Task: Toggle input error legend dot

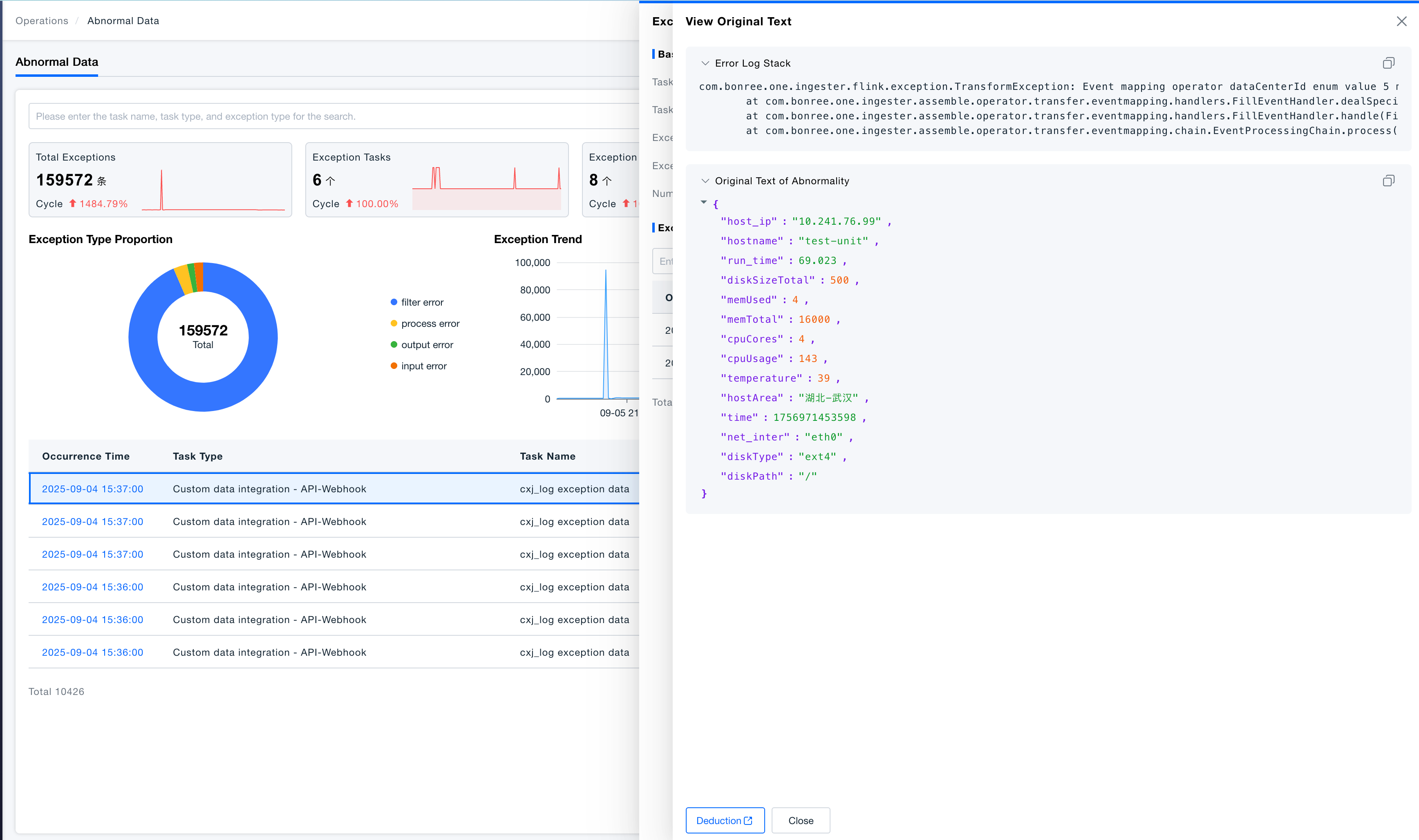Action: click(394, 366)
